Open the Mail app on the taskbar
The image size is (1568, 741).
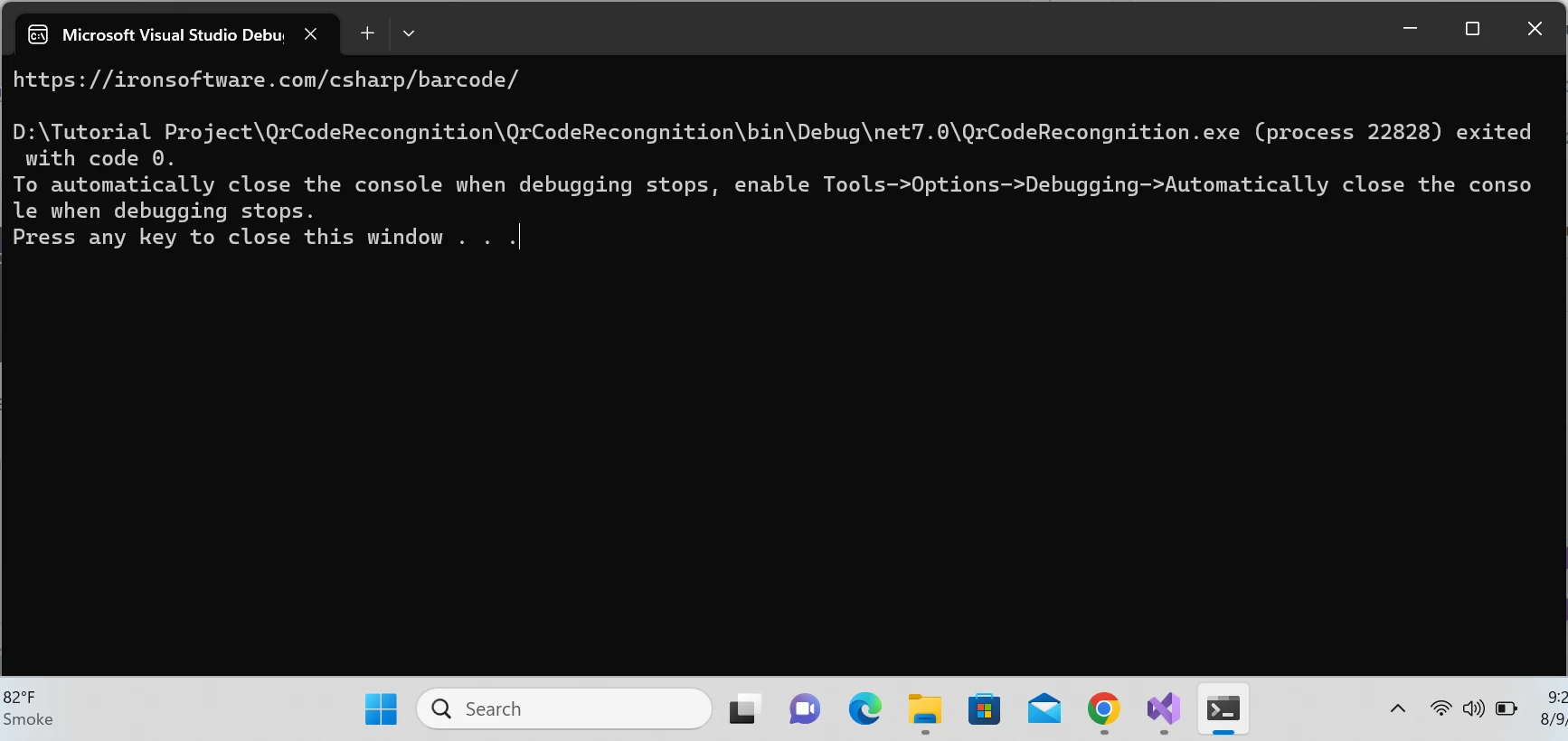(1044, 709)
